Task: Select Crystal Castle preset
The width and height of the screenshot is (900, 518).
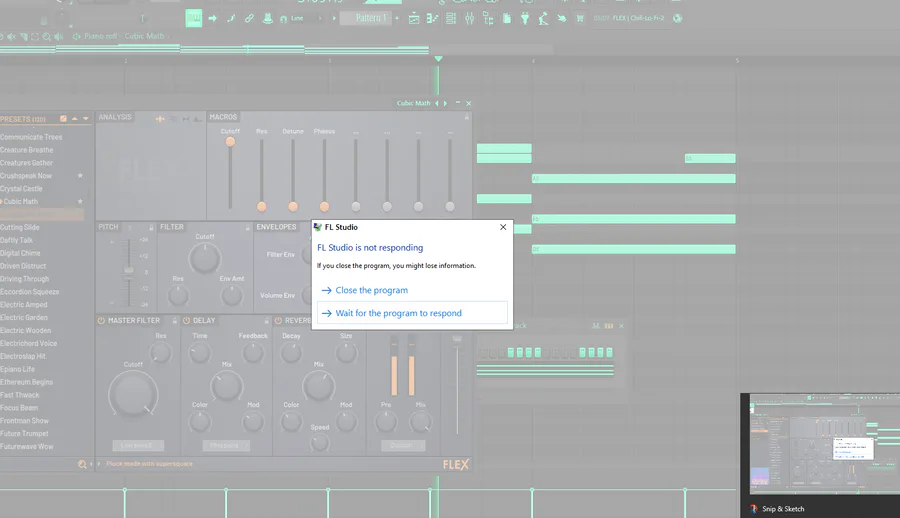Action: (21, 188)
